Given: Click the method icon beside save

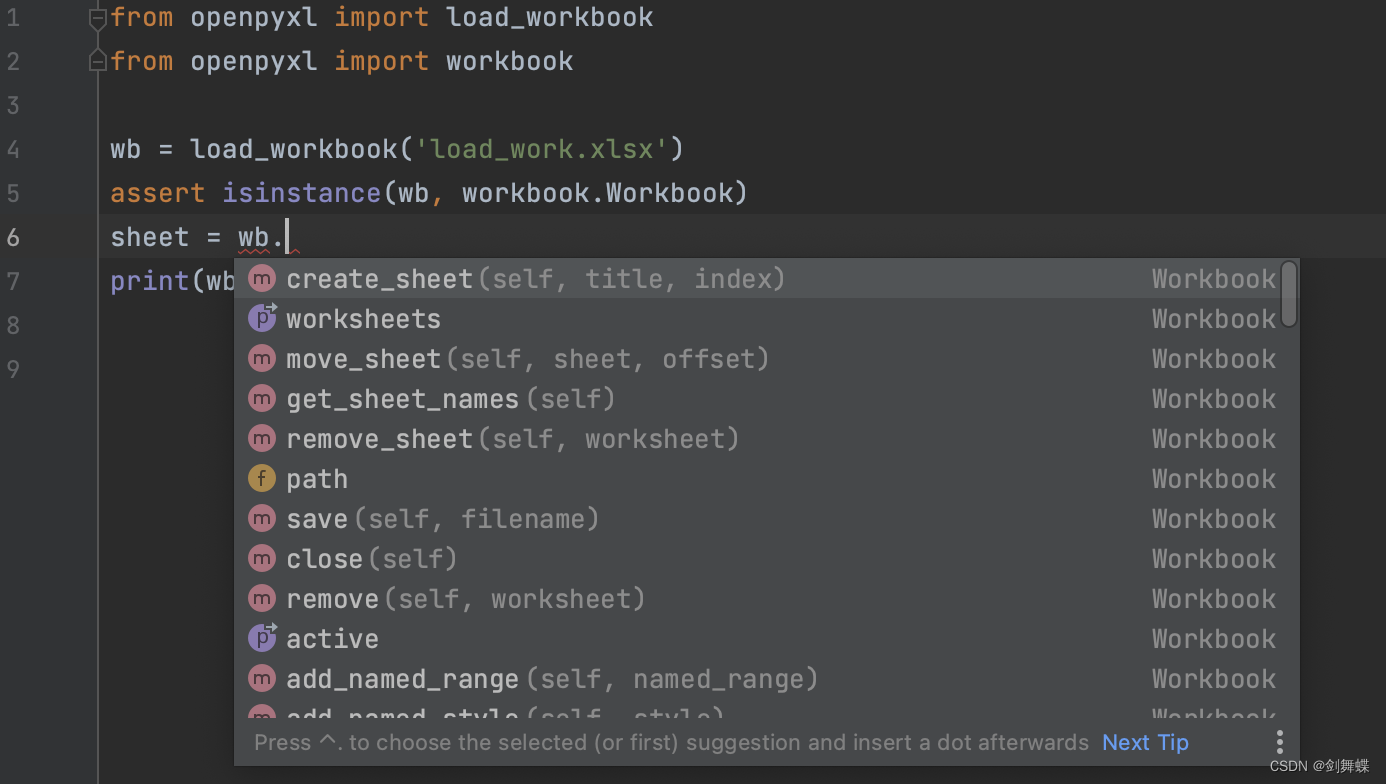Looking at the screenshot, I should tap(261, 519).
